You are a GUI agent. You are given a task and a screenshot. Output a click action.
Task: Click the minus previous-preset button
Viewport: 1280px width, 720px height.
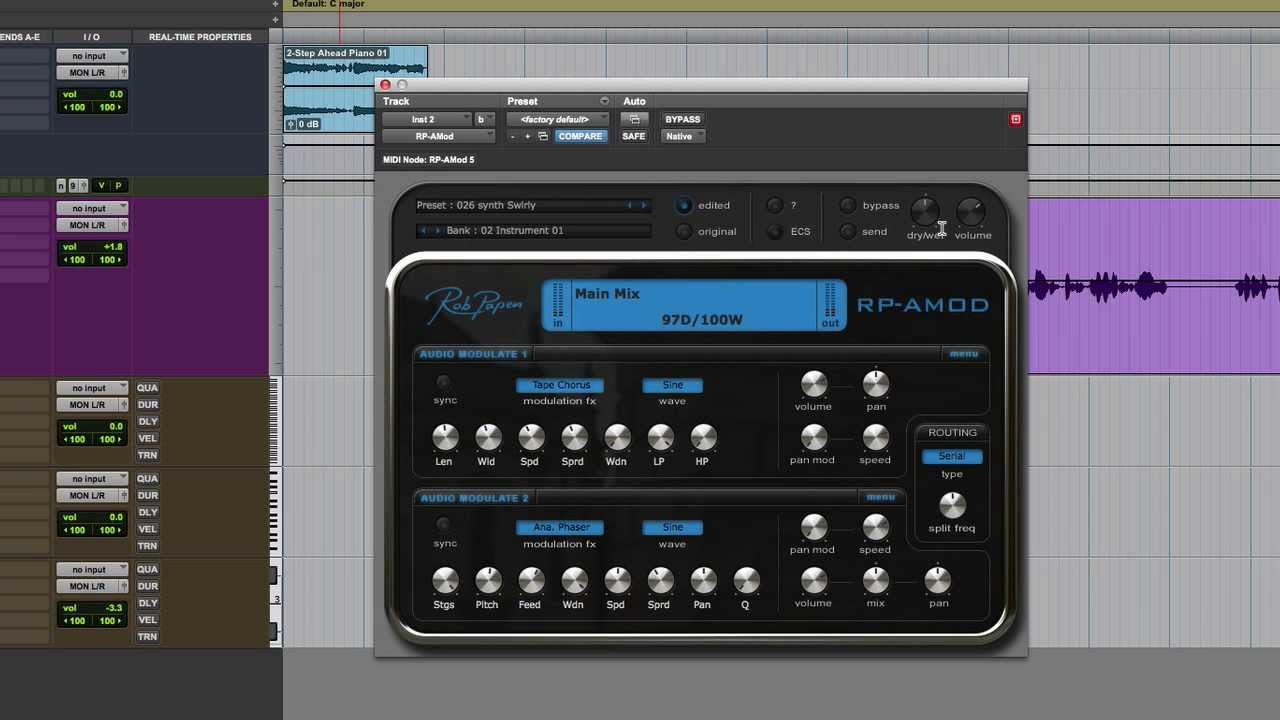(512, 136)
